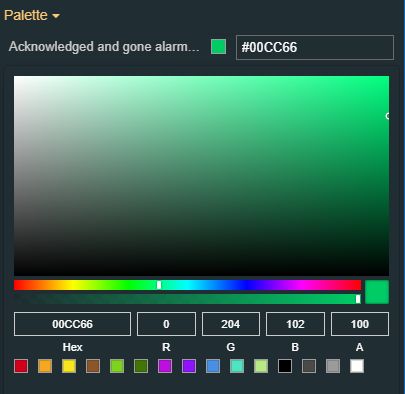The width and height of the screenshot is (405, 394).
Task: Click the green alpha opacity slider
Action: pyautogui.click(x=187, y=299)
